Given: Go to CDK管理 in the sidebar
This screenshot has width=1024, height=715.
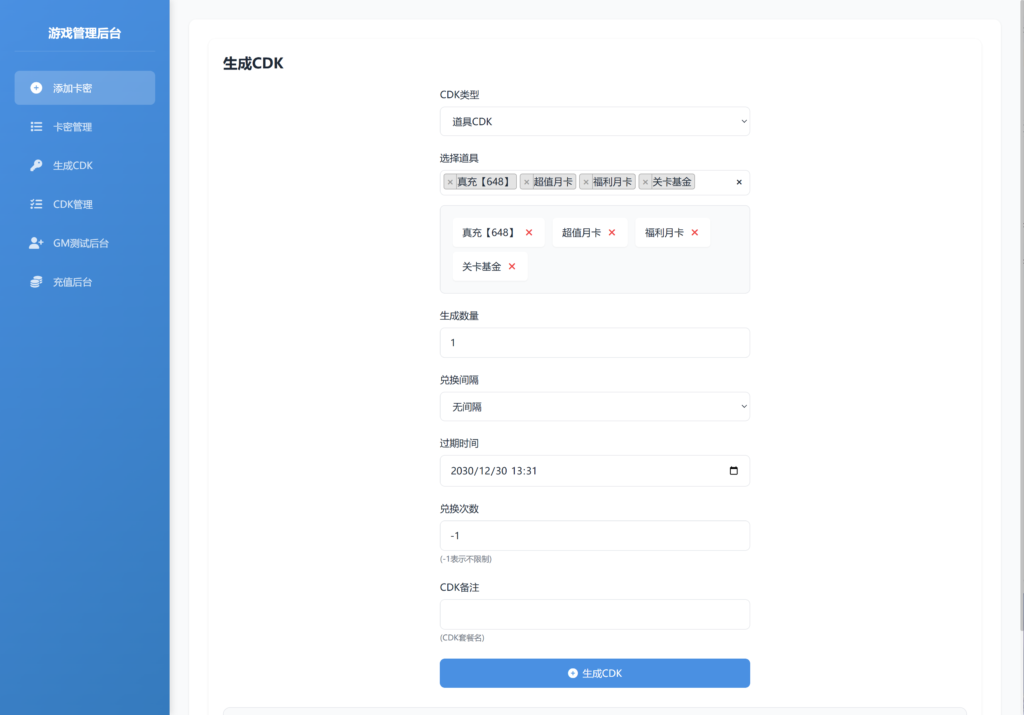Looking at the screenshot, I should [x=72, y=205].
